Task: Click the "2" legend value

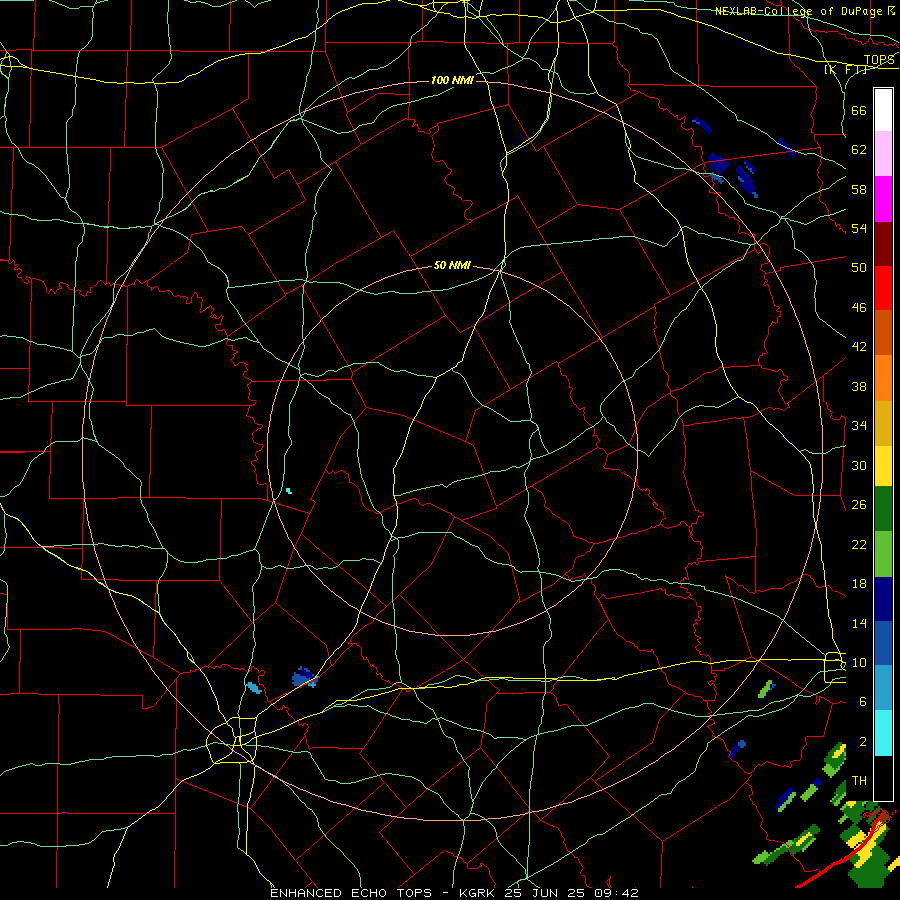Action: [863, 742]
